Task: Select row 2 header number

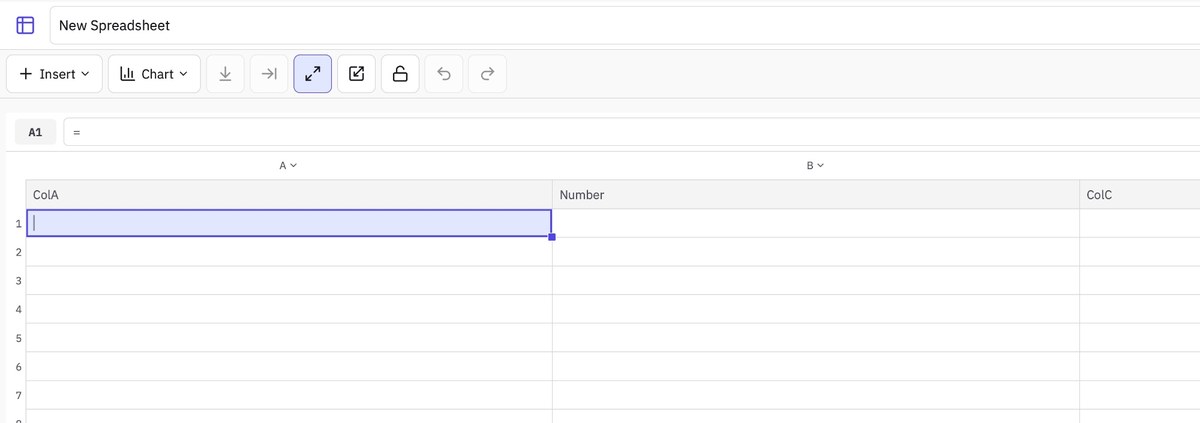Action: 18,252
